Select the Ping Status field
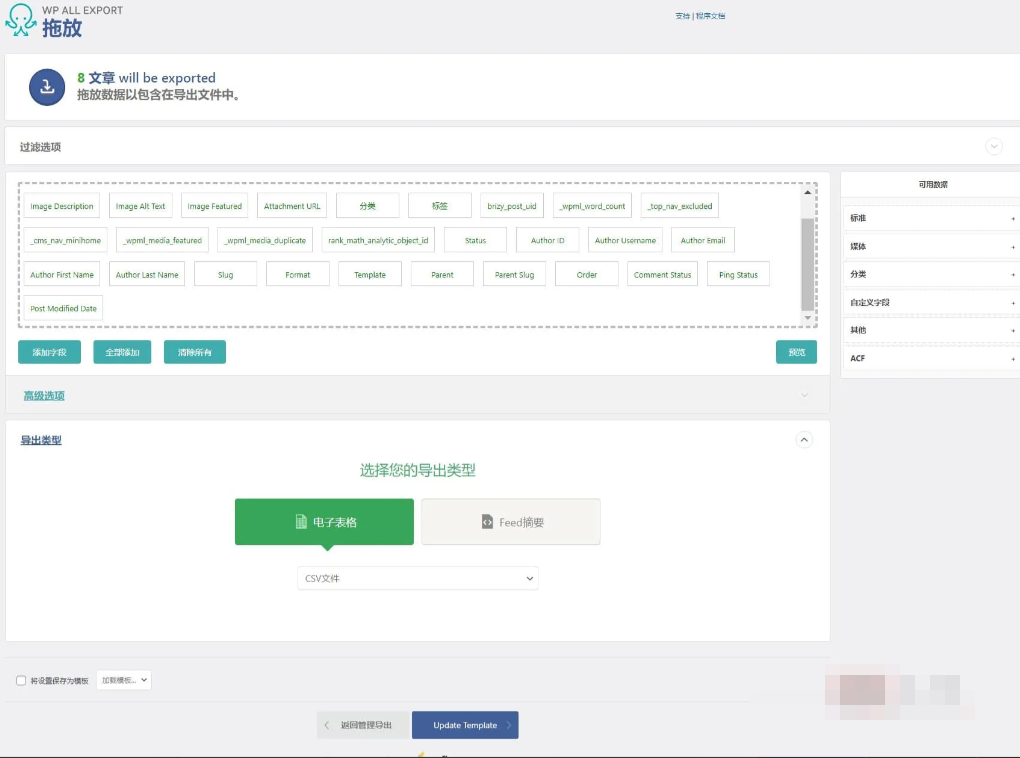Viewport: 1020px width, 758px height. pos(738,275)
